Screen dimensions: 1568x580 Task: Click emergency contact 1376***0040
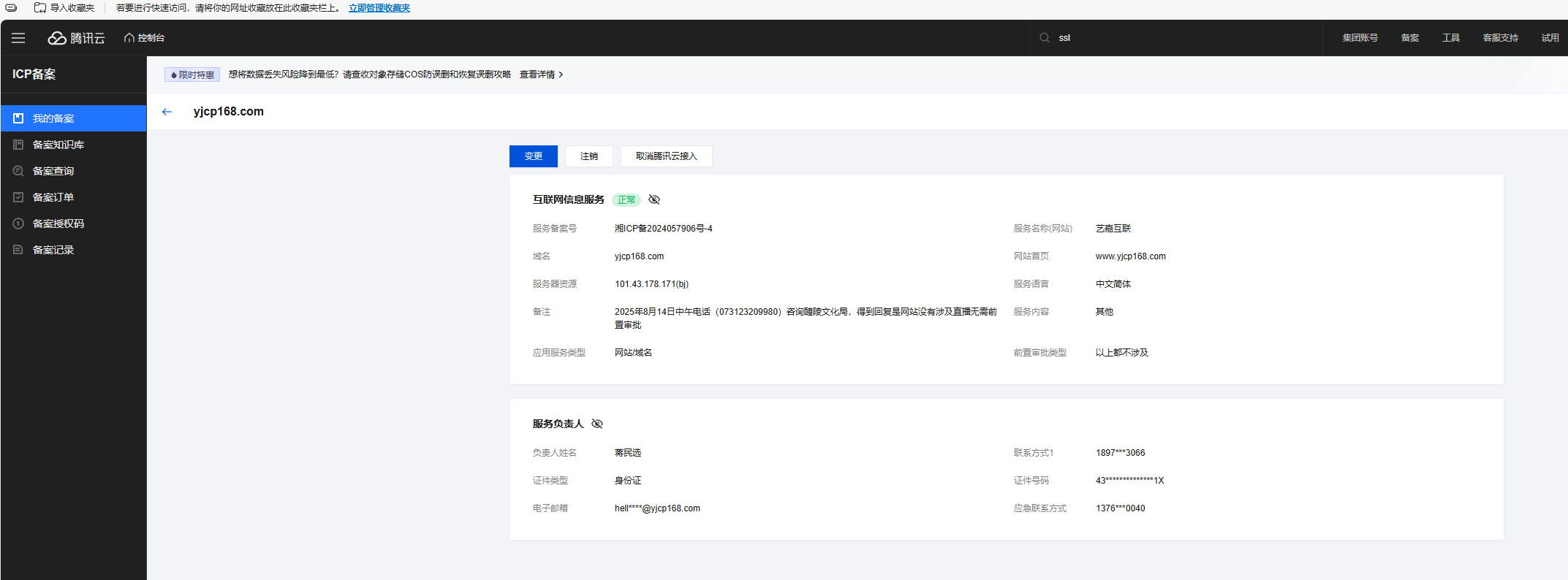point(1121,508)
